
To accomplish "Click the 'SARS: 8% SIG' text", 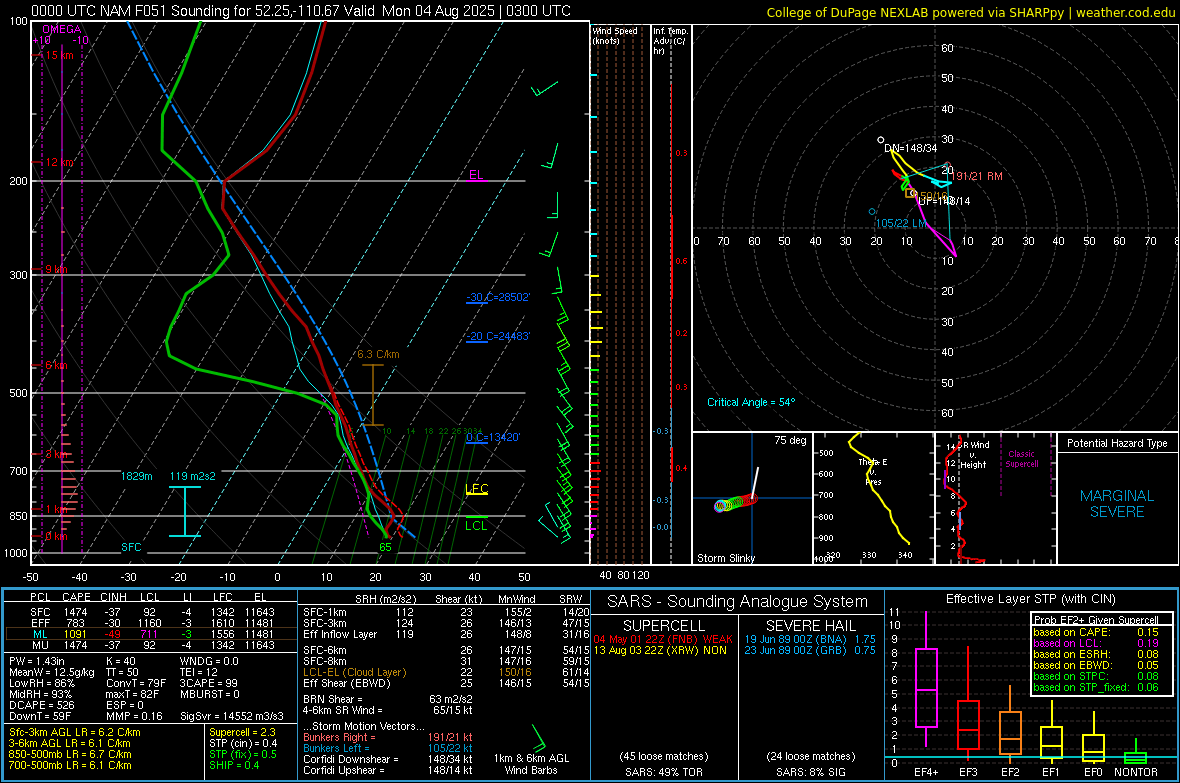I will [810, 772].
